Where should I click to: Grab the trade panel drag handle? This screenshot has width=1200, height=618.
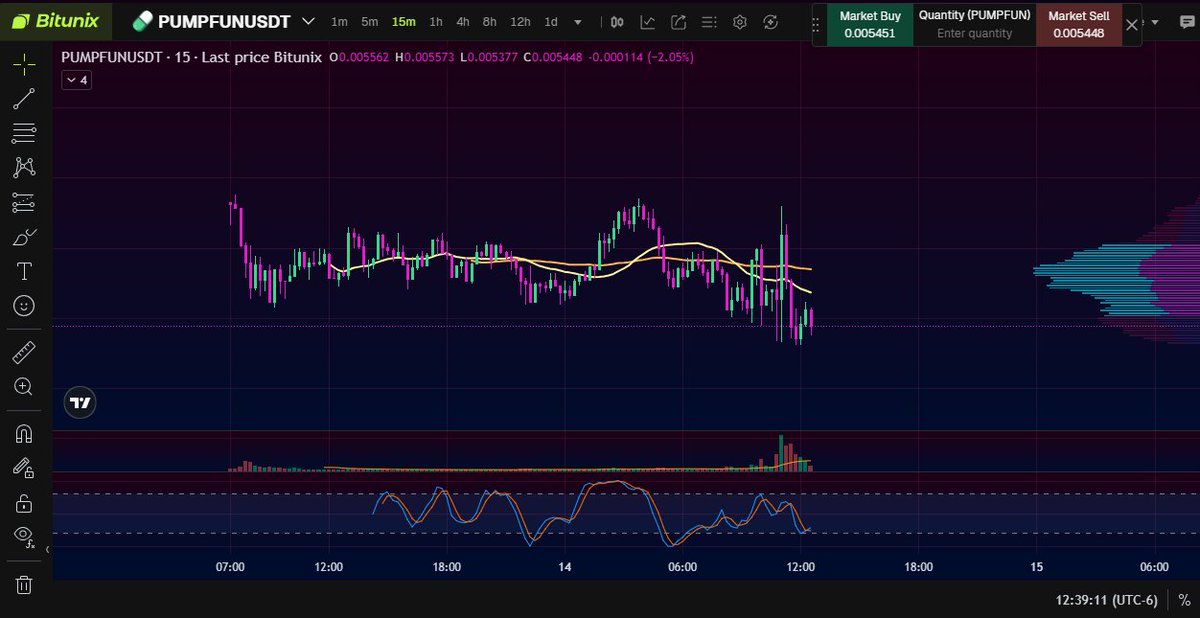pyautogui.click(x=817, y=24)
